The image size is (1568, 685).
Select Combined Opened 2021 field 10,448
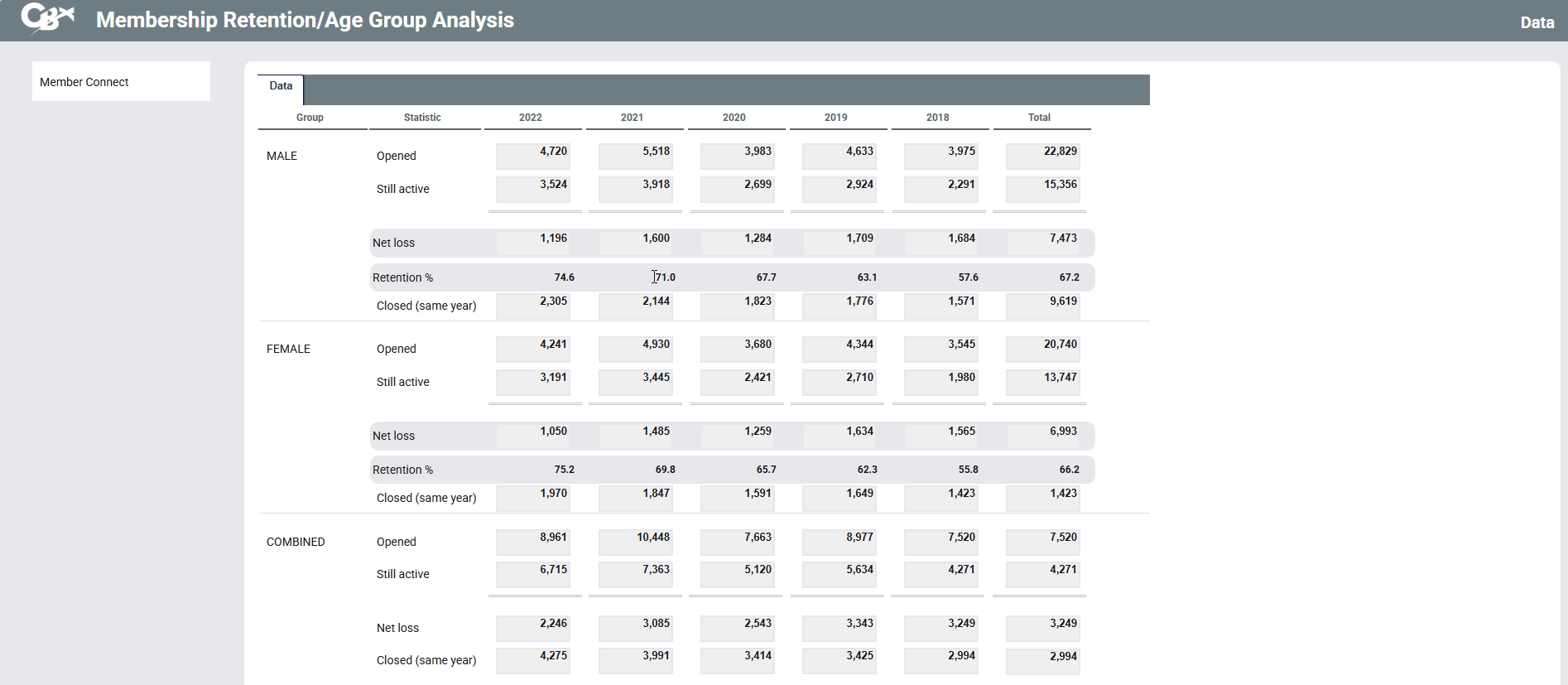[x=635, y=541]
